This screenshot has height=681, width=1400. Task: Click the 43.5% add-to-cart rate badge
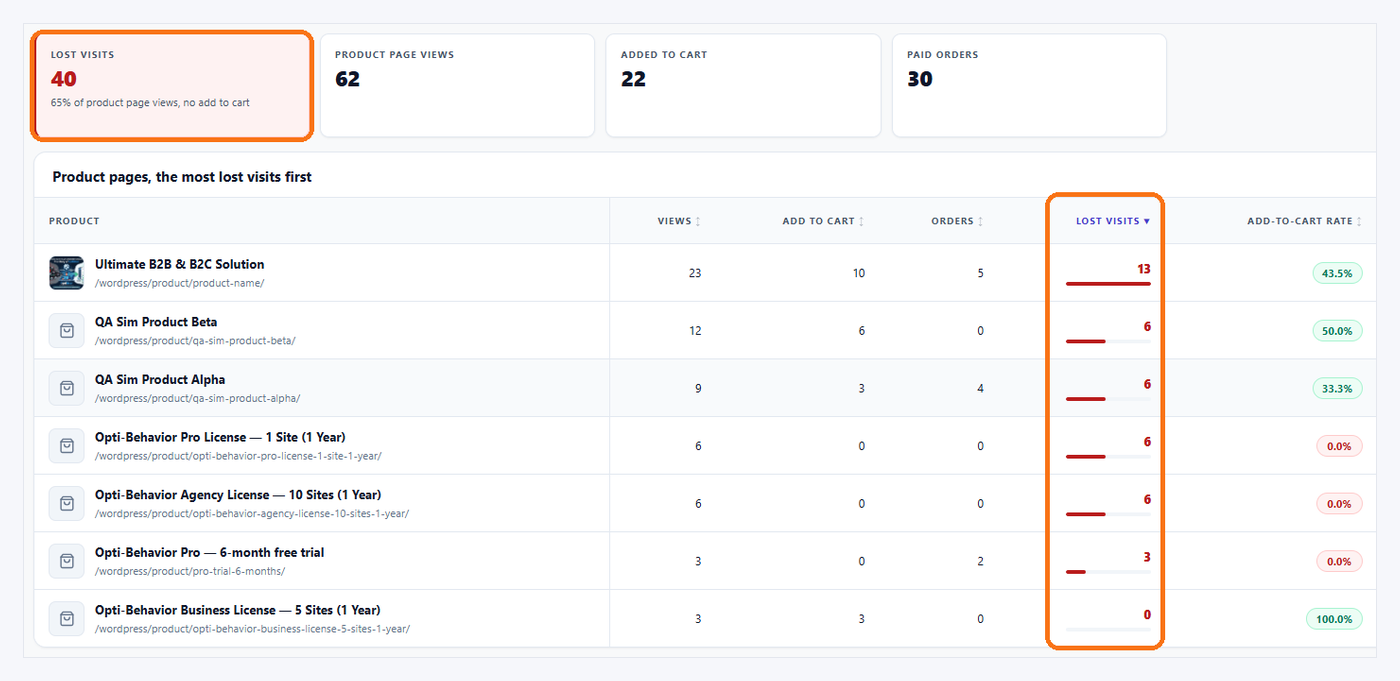(1337, 273)
